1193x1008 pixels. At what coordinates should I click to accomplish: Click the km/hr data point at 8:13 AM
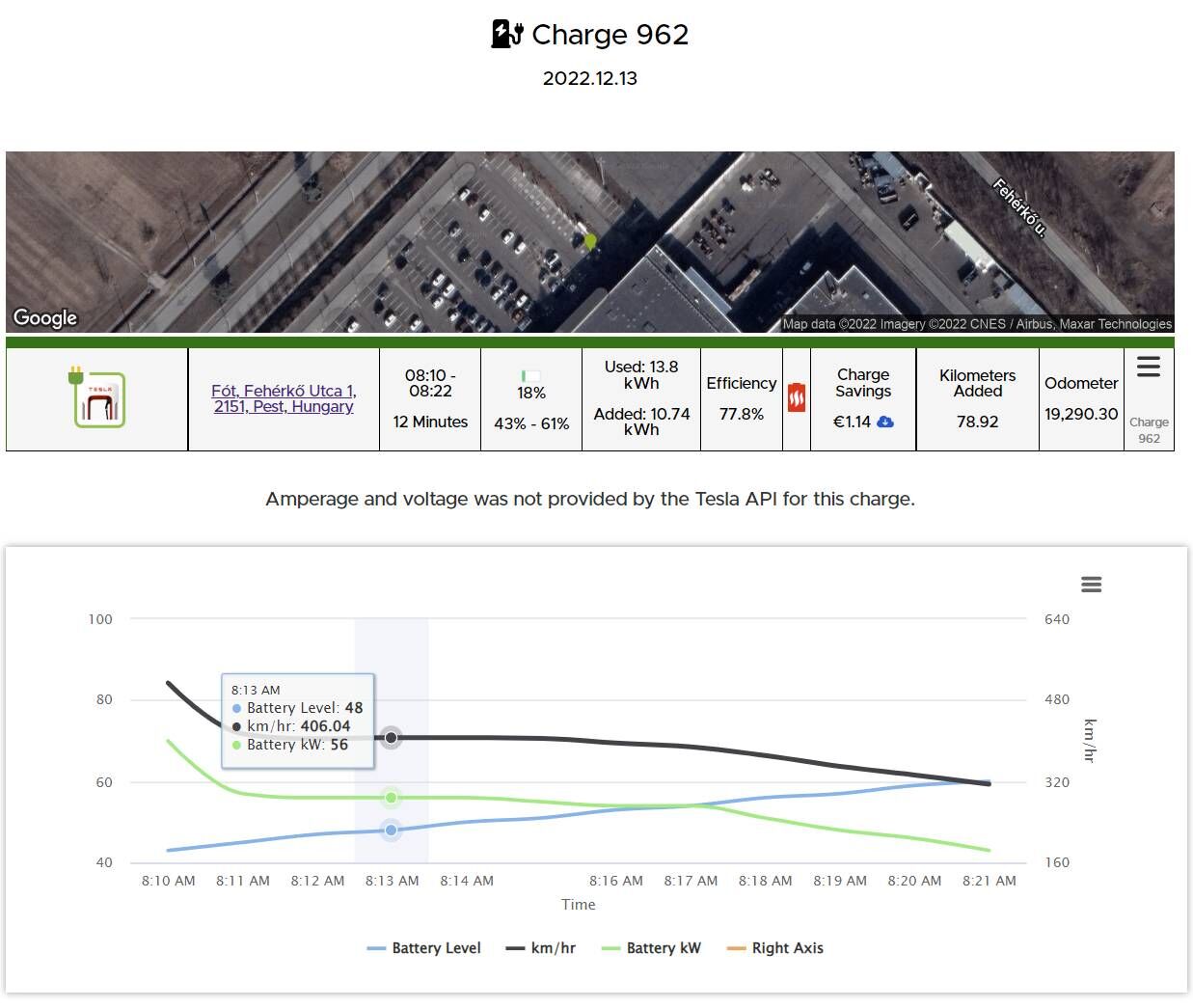tap(391, 738)
